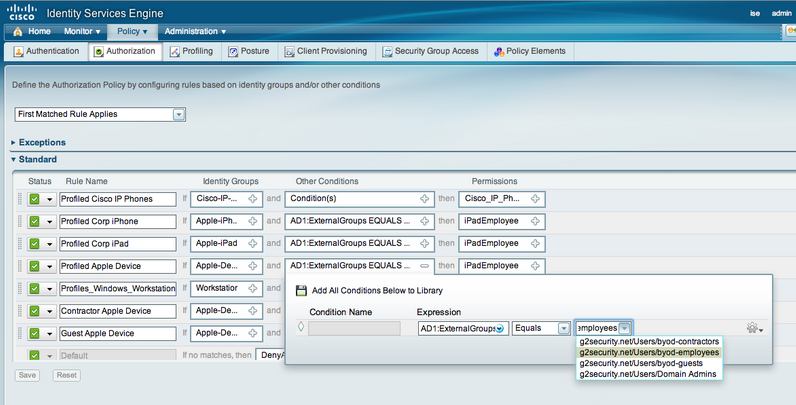The width and height of the screenshot is (796, 405).
Task: Switch to the Policy Elements tab
Action: click(x=530, y=51)
